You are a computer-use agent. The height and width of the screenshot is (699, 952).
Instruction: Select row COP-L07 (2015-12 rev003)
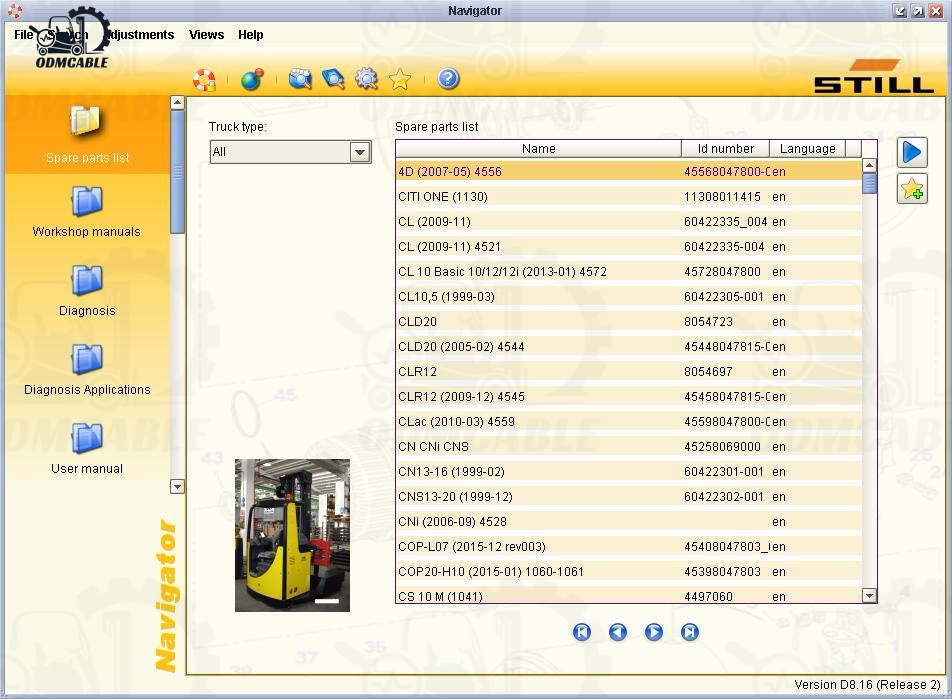pos(628,546)
